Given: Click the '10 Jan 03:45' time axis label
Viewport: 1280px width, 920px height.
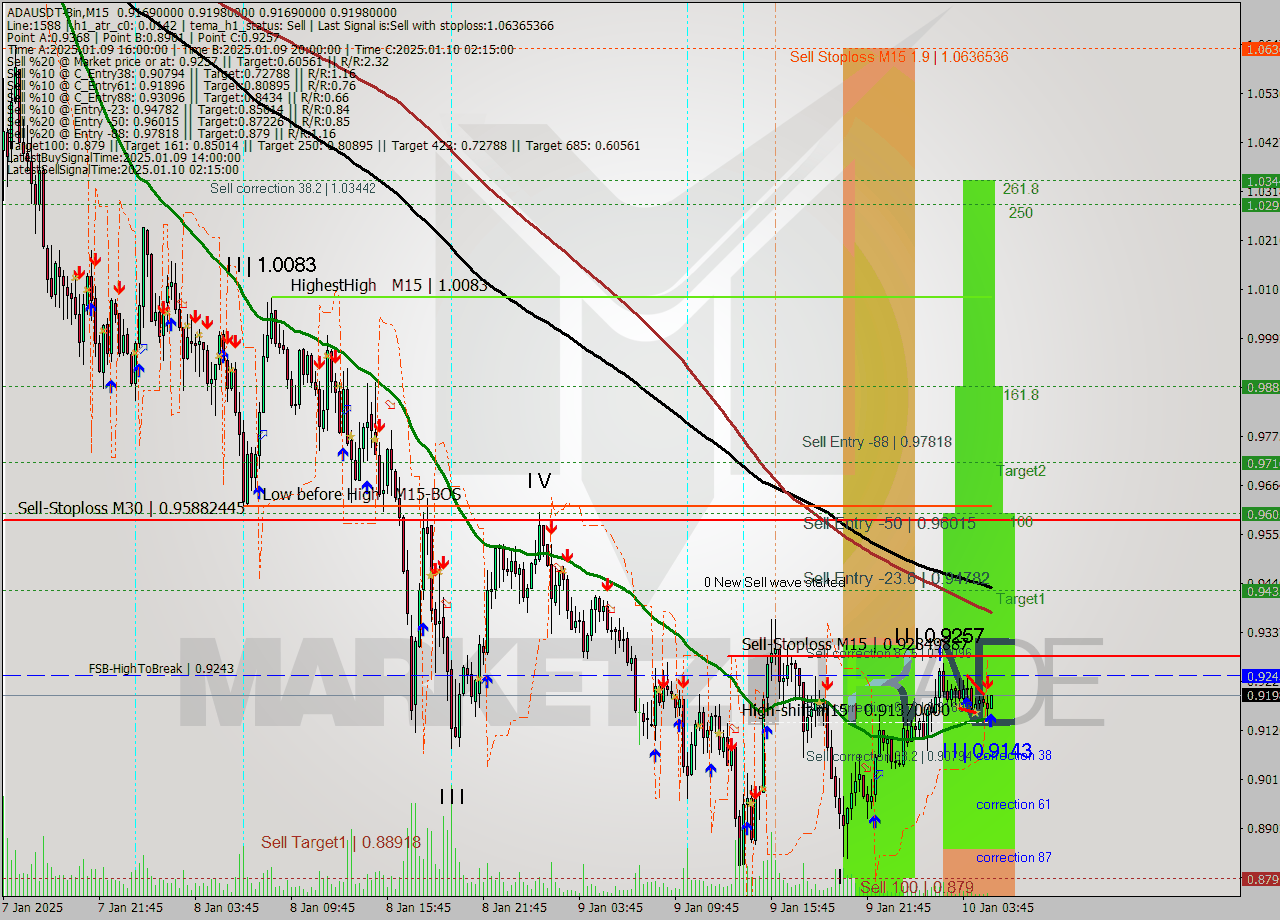Looking at the screenshot, I should coord(1000,908).
